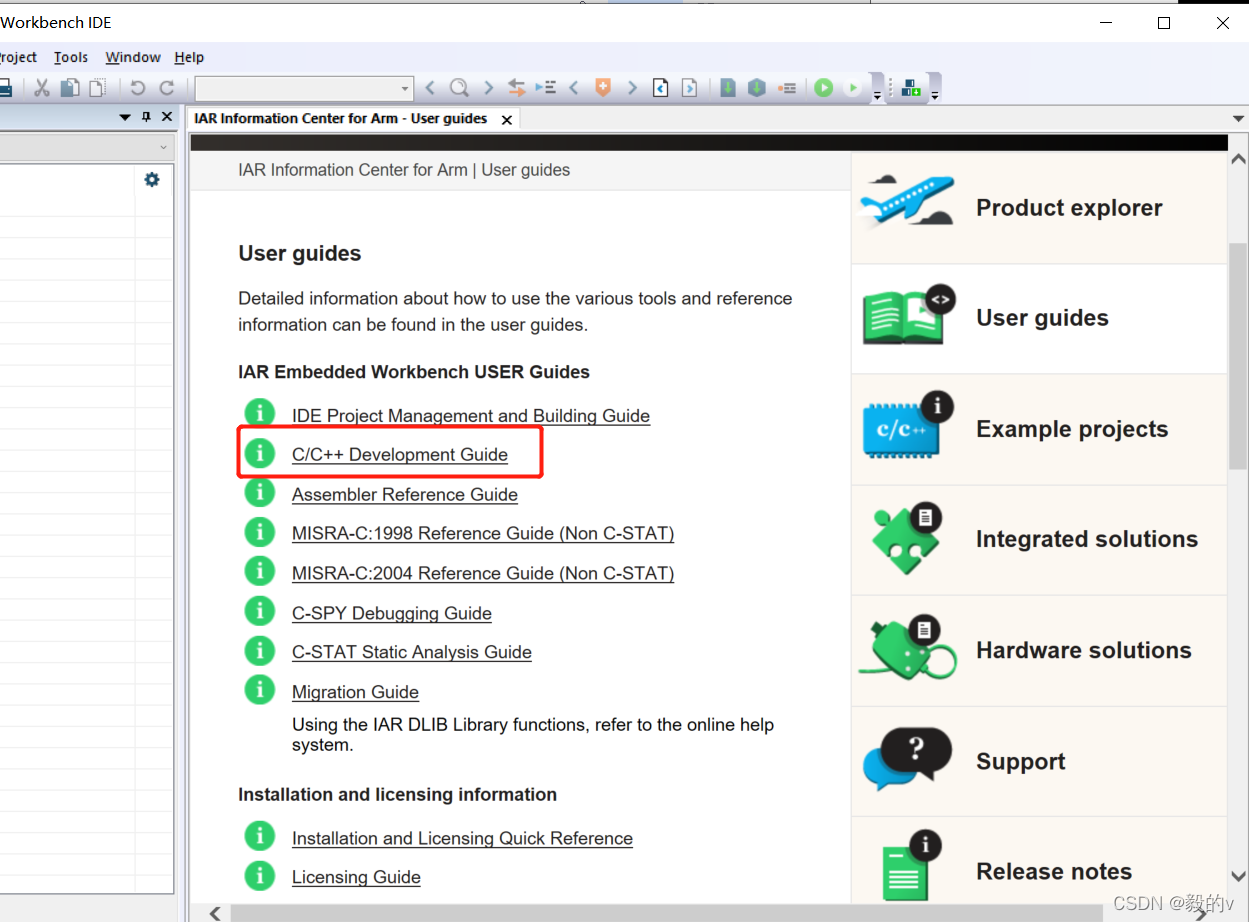Click the Find Next arrow icon
Viewport: 1249px width, 922px height.
coord(488,88)
